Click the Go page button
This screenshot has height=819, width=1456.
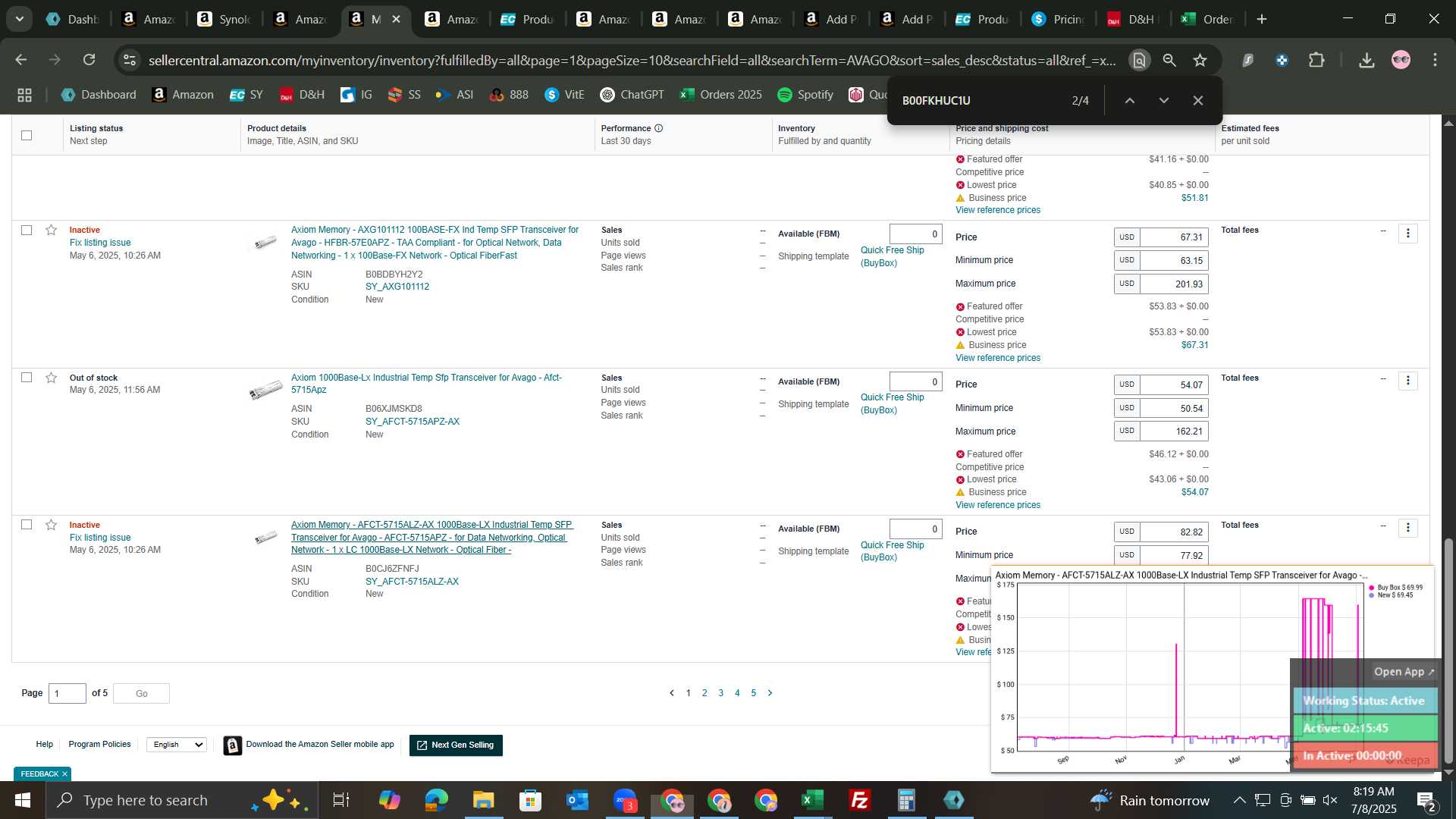click(141, 694)
